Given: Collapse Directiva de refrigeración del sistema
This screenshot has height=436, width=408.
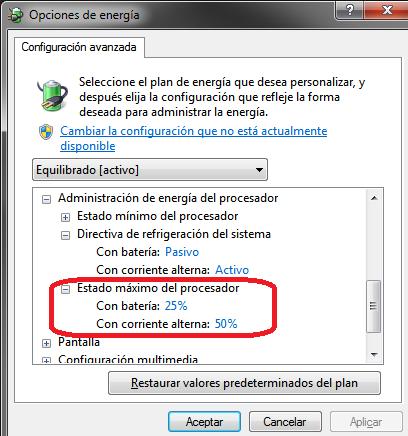Looking at the screenshot, I should click(65, 235).
